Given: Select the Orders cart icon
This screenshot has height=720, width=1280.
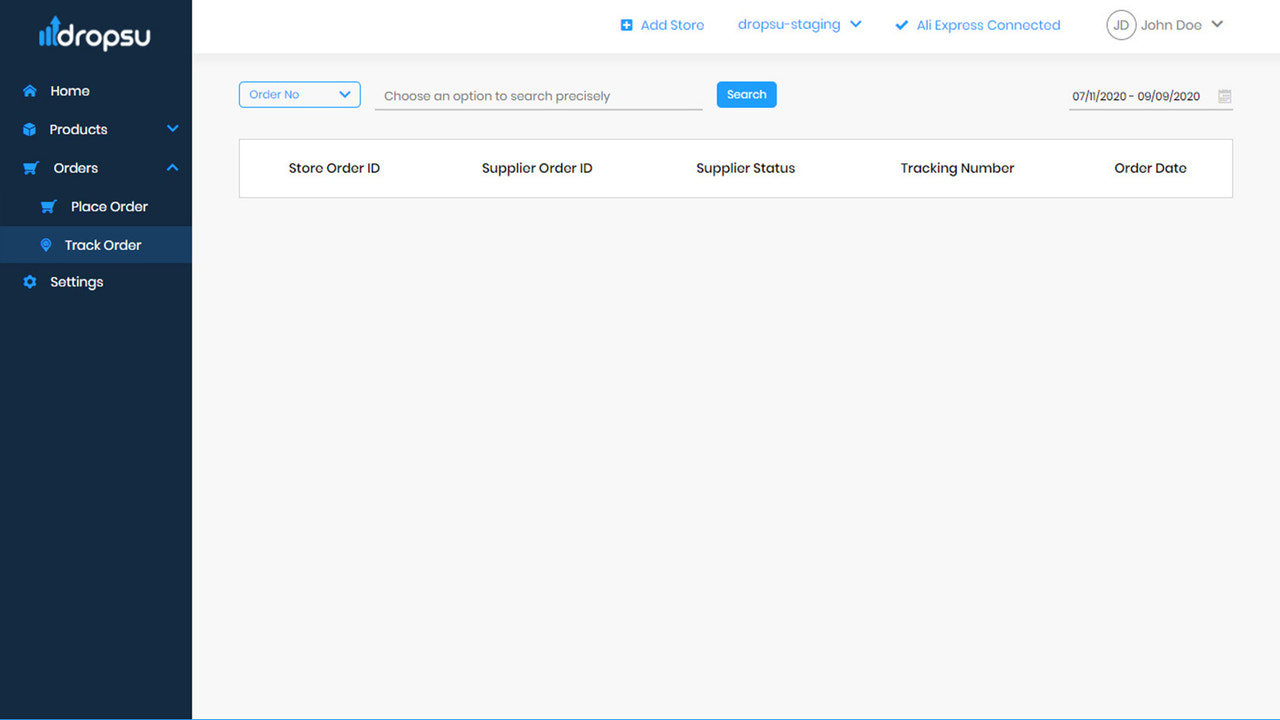Looking at the screenshot, I should click(28, 167).
